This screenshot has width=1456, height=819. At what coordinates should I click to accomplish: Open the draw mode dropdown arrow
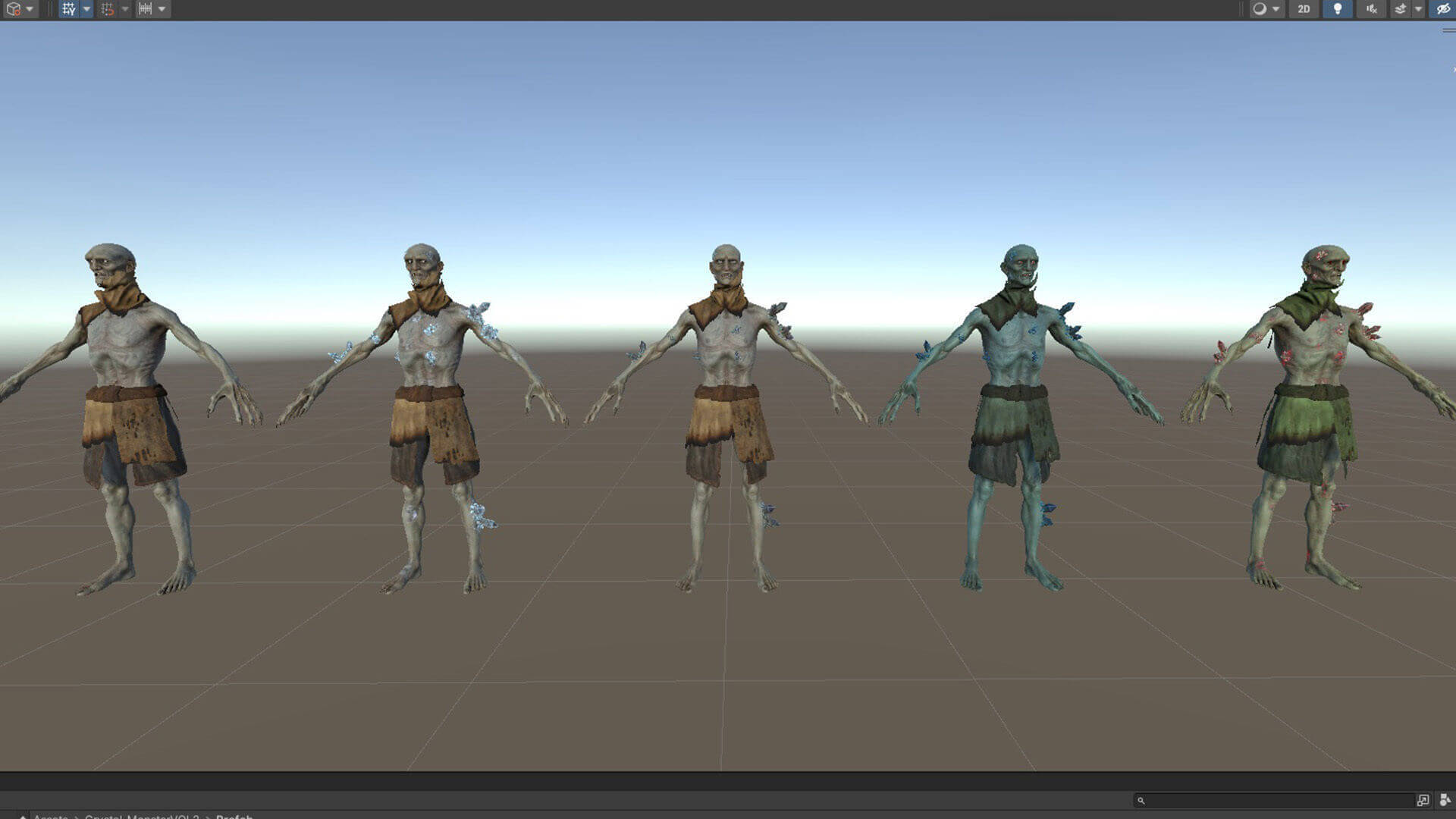tap(1276, 9)
